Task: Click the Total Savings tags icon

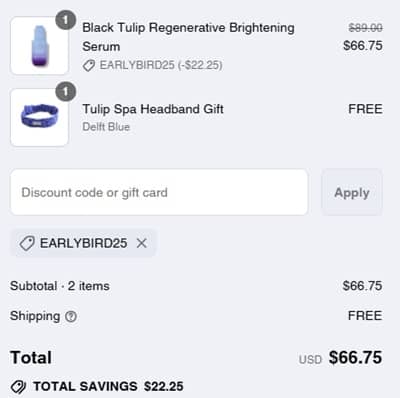Action: point(18,387)
